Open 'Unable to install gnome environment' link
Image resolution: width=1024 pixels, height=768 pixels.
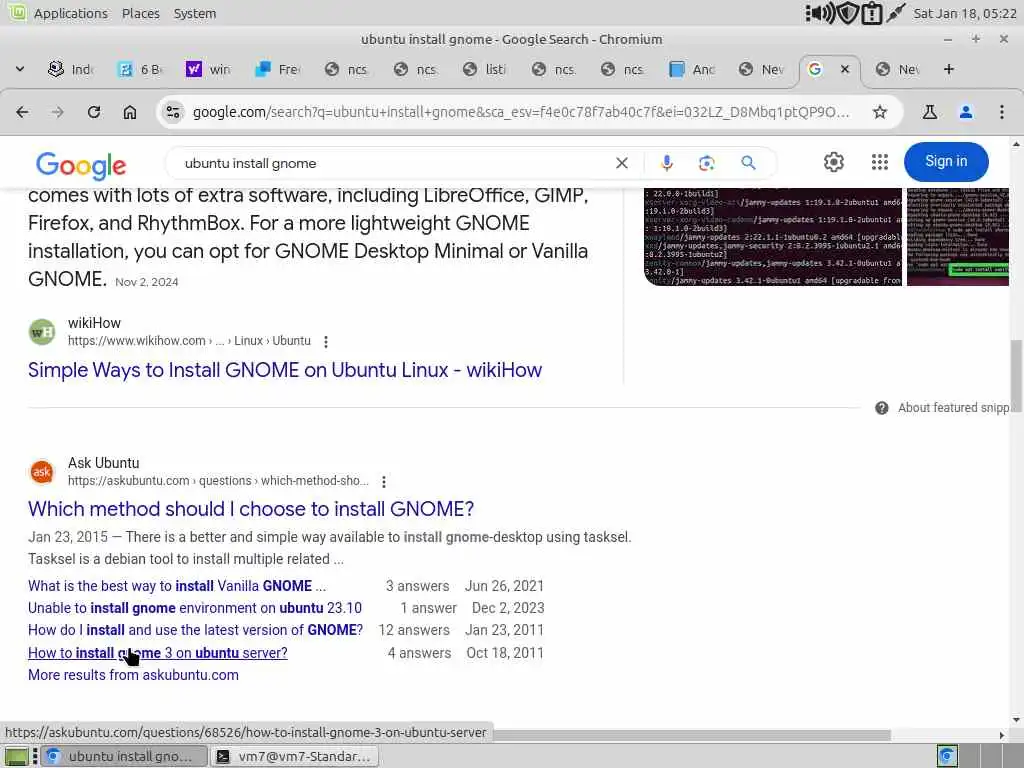pyautogui.click(x=195, y=609)
